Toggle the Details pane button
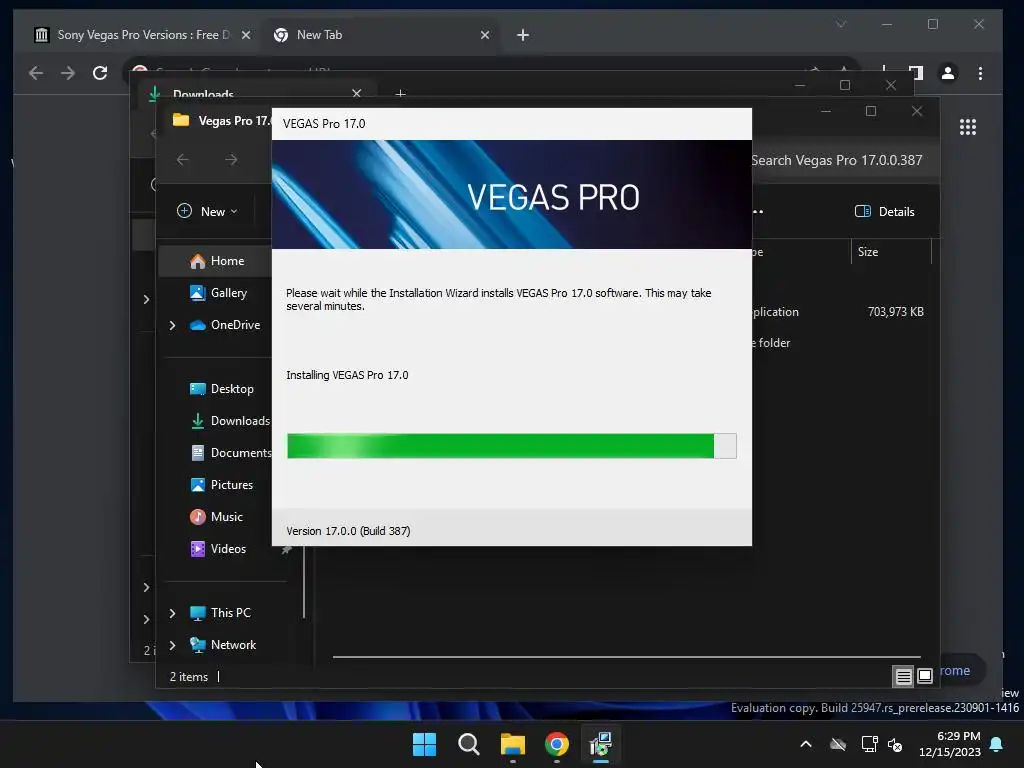 884,211
